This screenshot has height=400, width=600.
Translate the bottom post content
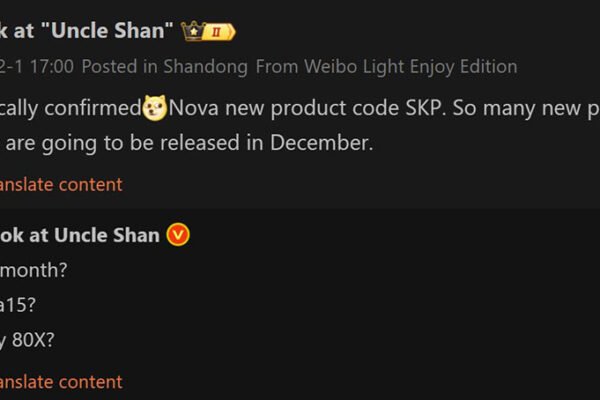(x=62, y=382)
